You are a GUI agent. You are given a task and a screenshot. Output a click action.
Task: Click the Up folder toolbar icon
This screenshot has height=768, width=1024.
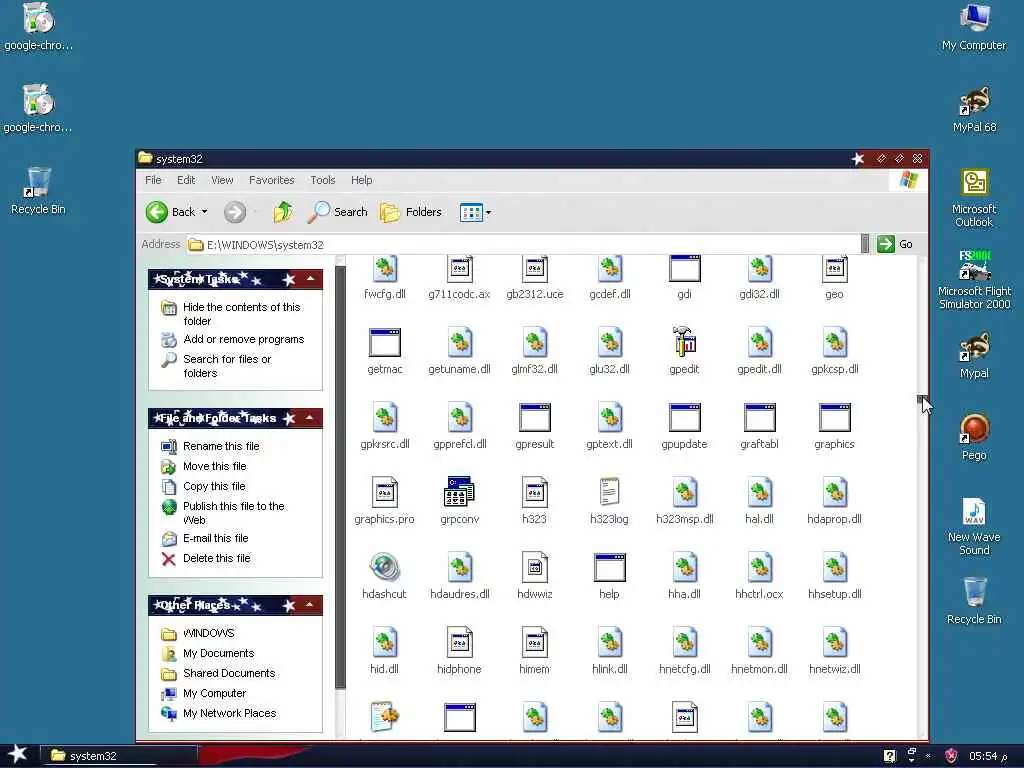click(283, 212)
